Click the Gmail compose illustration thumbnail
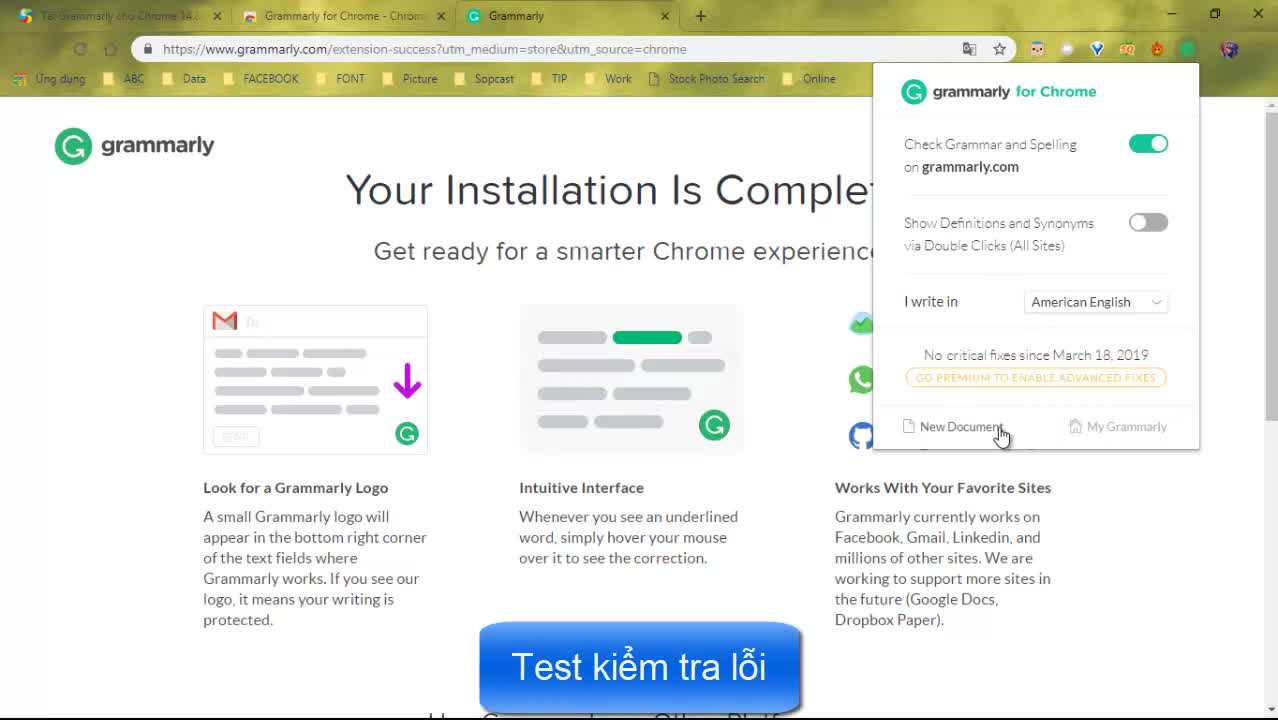Viewport: 1278px width, 720px height. [316, 380]
